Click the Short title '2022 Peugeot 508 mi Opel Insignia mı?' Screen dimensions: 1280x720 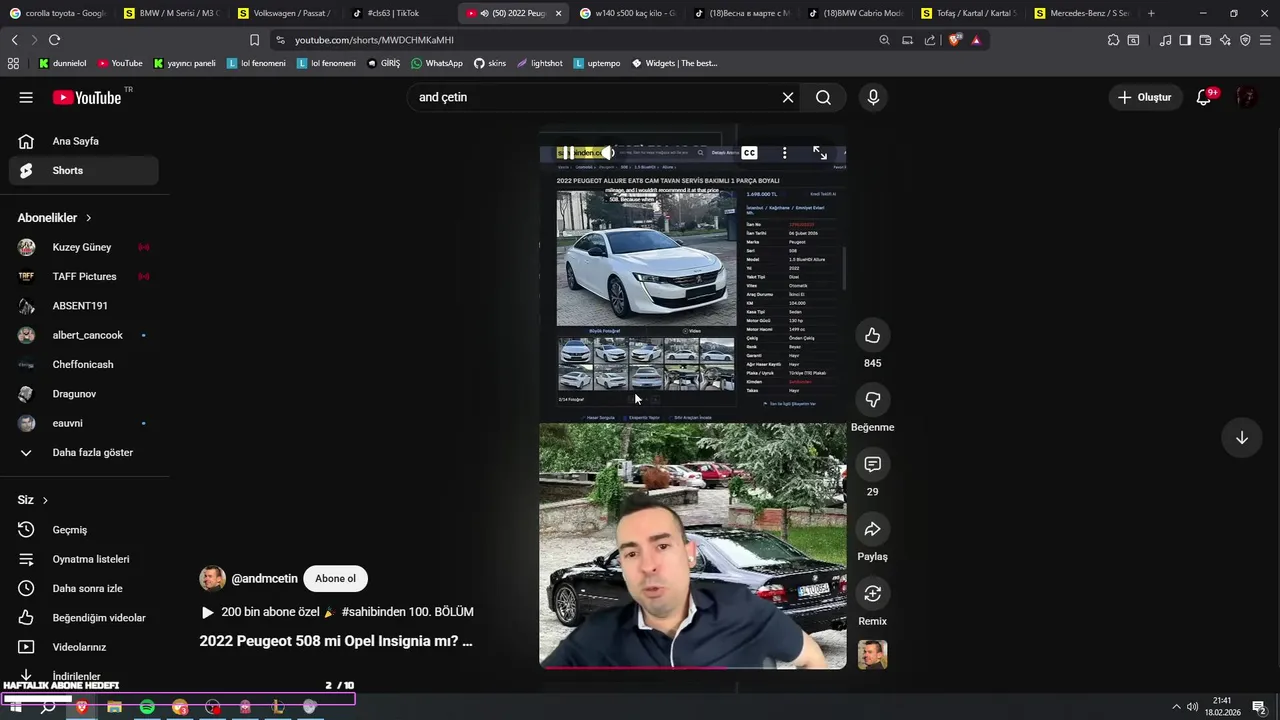(x=336, y=641)
